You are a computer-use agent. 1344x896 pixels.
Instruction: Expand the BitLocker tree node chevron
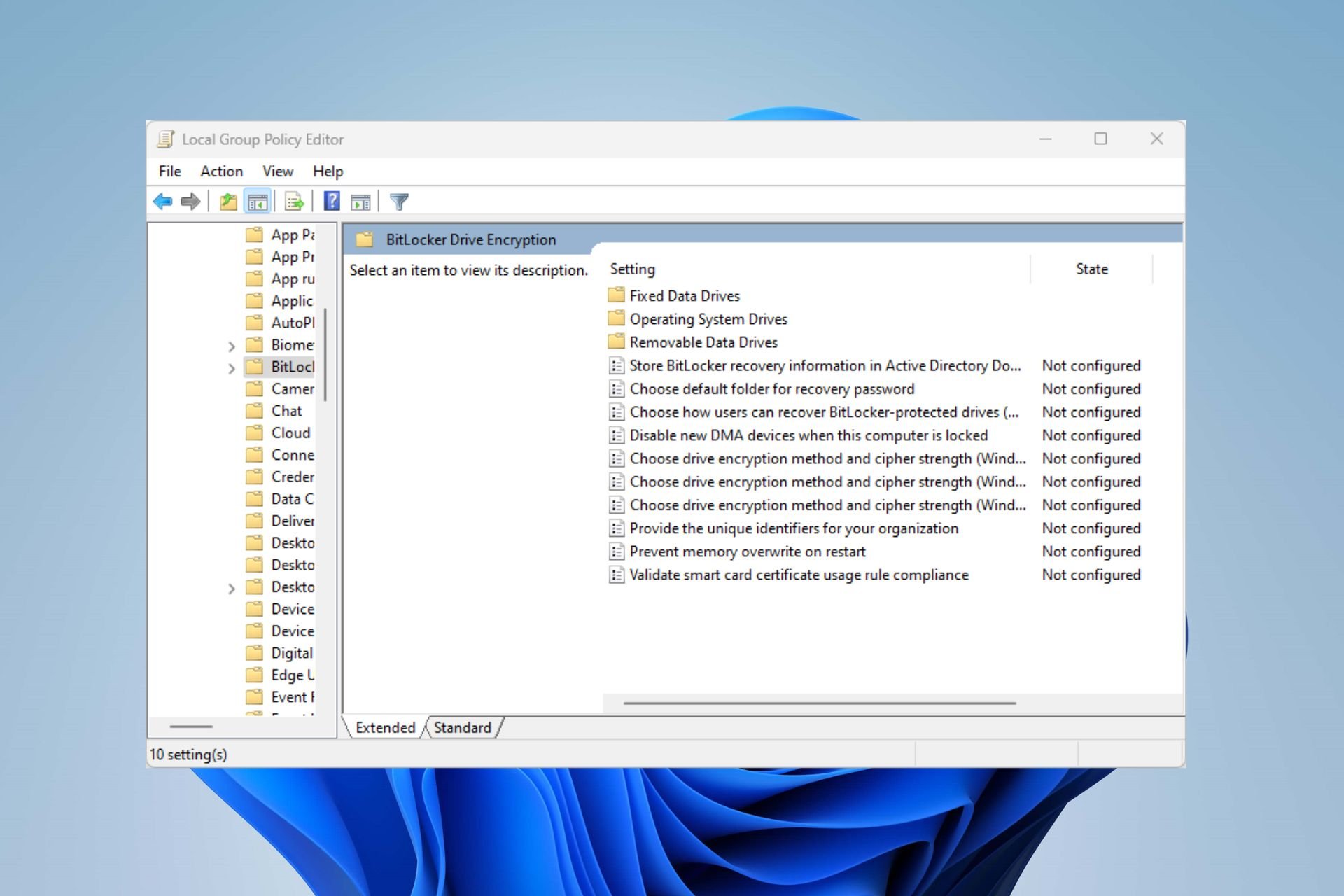[x=232, y=368]
